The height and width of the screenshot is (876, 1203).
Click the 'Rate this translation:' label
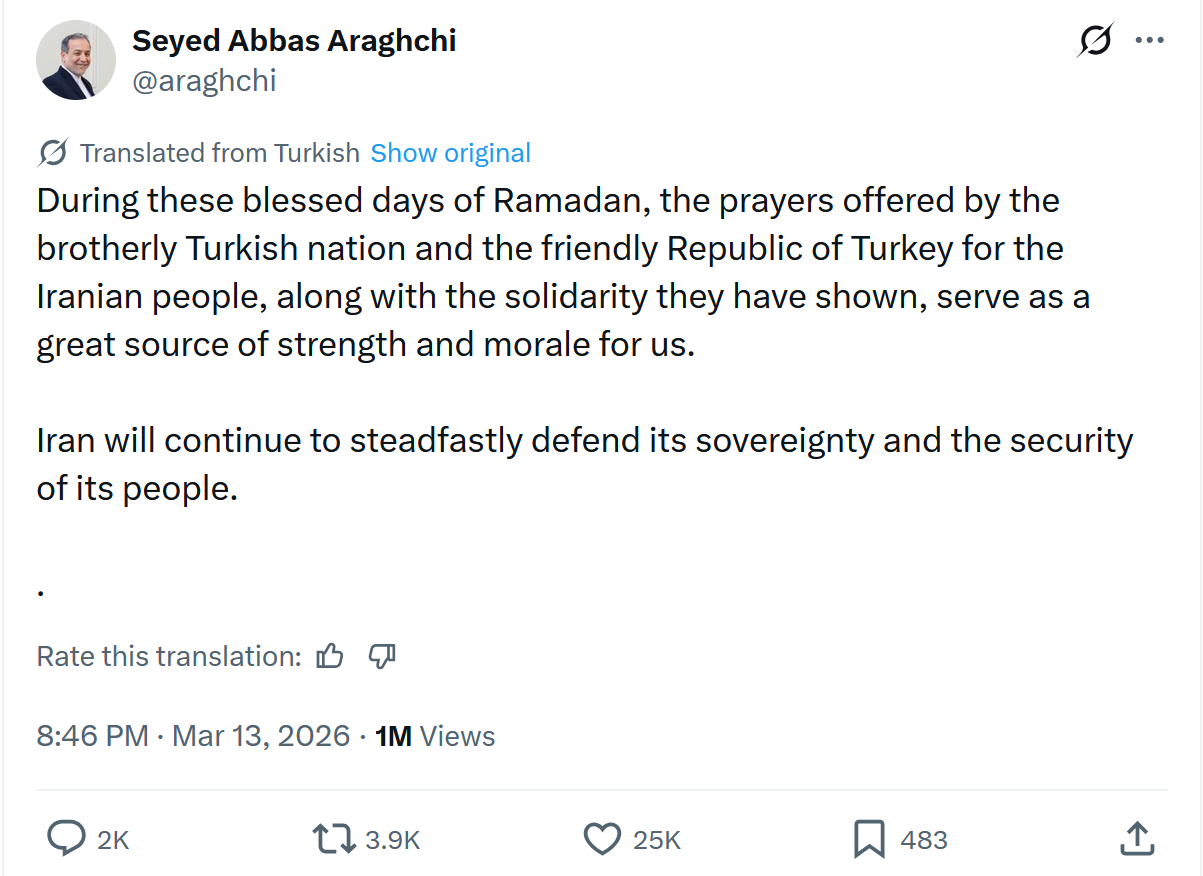pos(169,656)
